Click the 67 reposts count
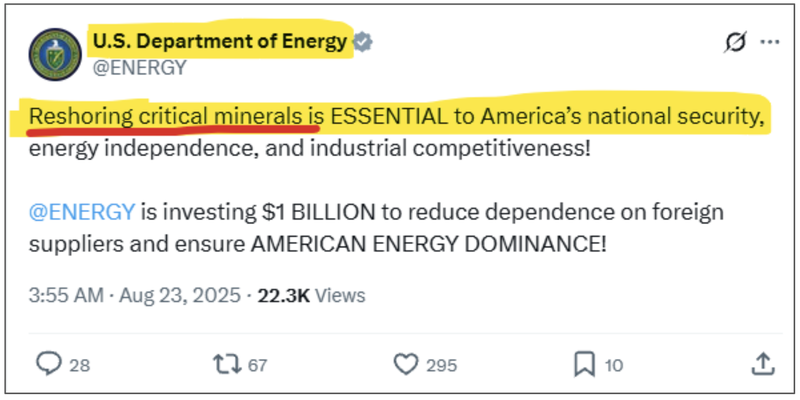Screen dimensions: 800x400 (x=257, y=364)
